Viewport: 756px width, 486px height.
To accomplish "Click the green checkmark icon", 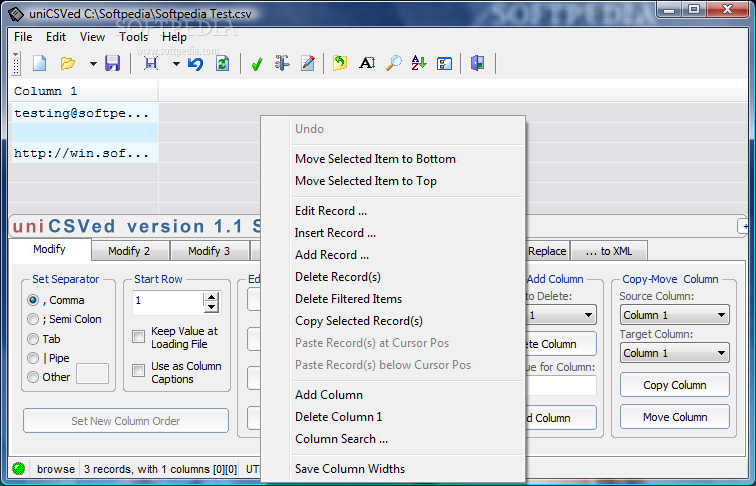I will (x=257, y=64).
